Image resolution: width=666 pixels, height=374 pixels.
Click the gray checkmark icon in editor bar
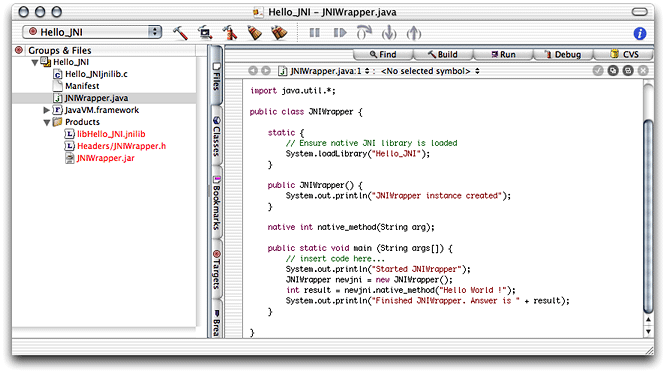point(598,70)
